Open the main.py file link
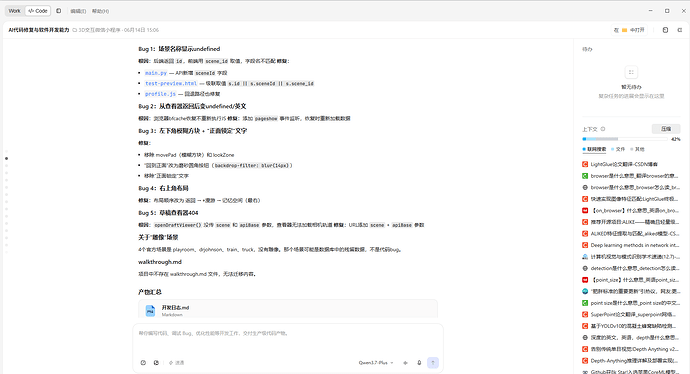This screenshot has height=374, width=690. pos(156,73)
